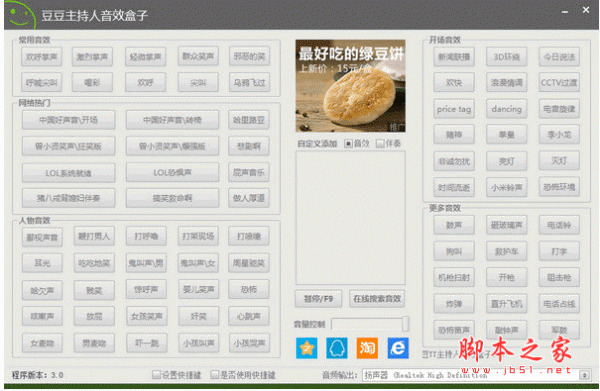Play the 今日说法 opening effect
The width and height of the screenshot is (600, 391).
559,57
